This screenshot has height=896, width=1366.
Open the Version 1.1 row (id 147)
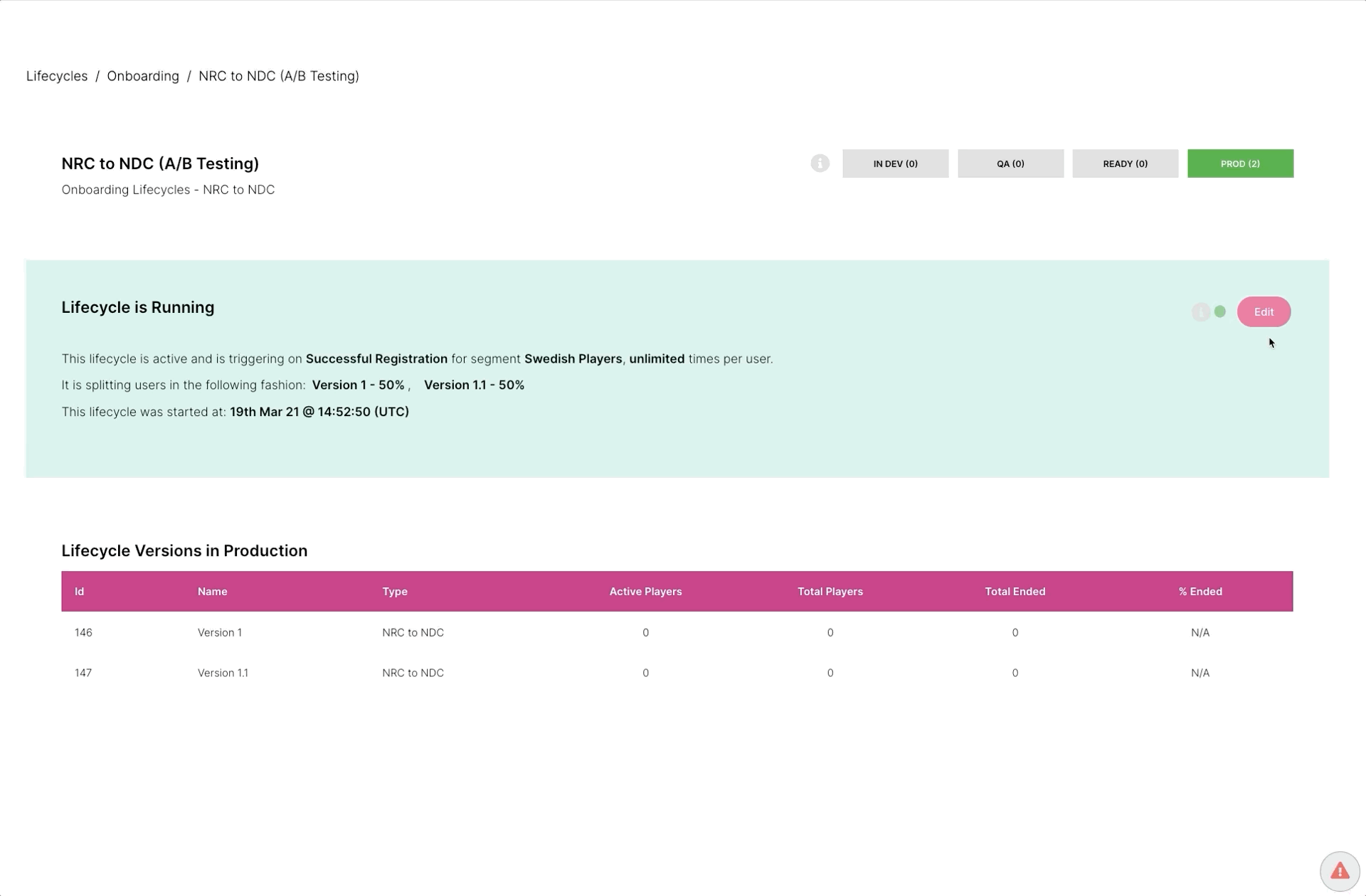coord(223,673)
